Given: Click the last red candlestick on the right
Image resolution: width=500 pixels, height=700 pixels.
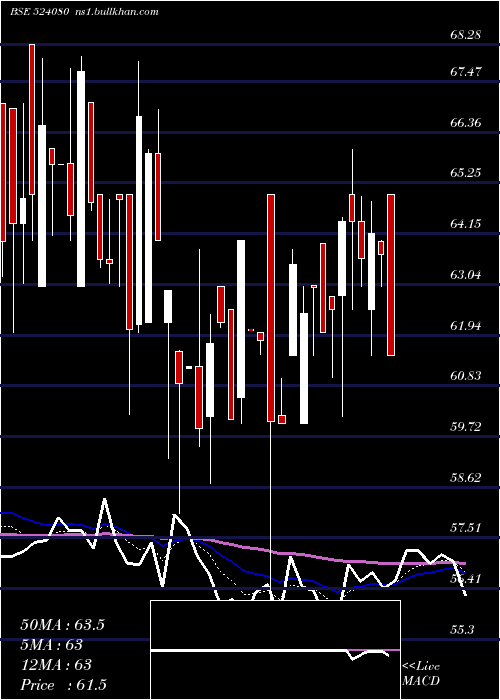Looking at the screenshot, I should tap(391, 275).
